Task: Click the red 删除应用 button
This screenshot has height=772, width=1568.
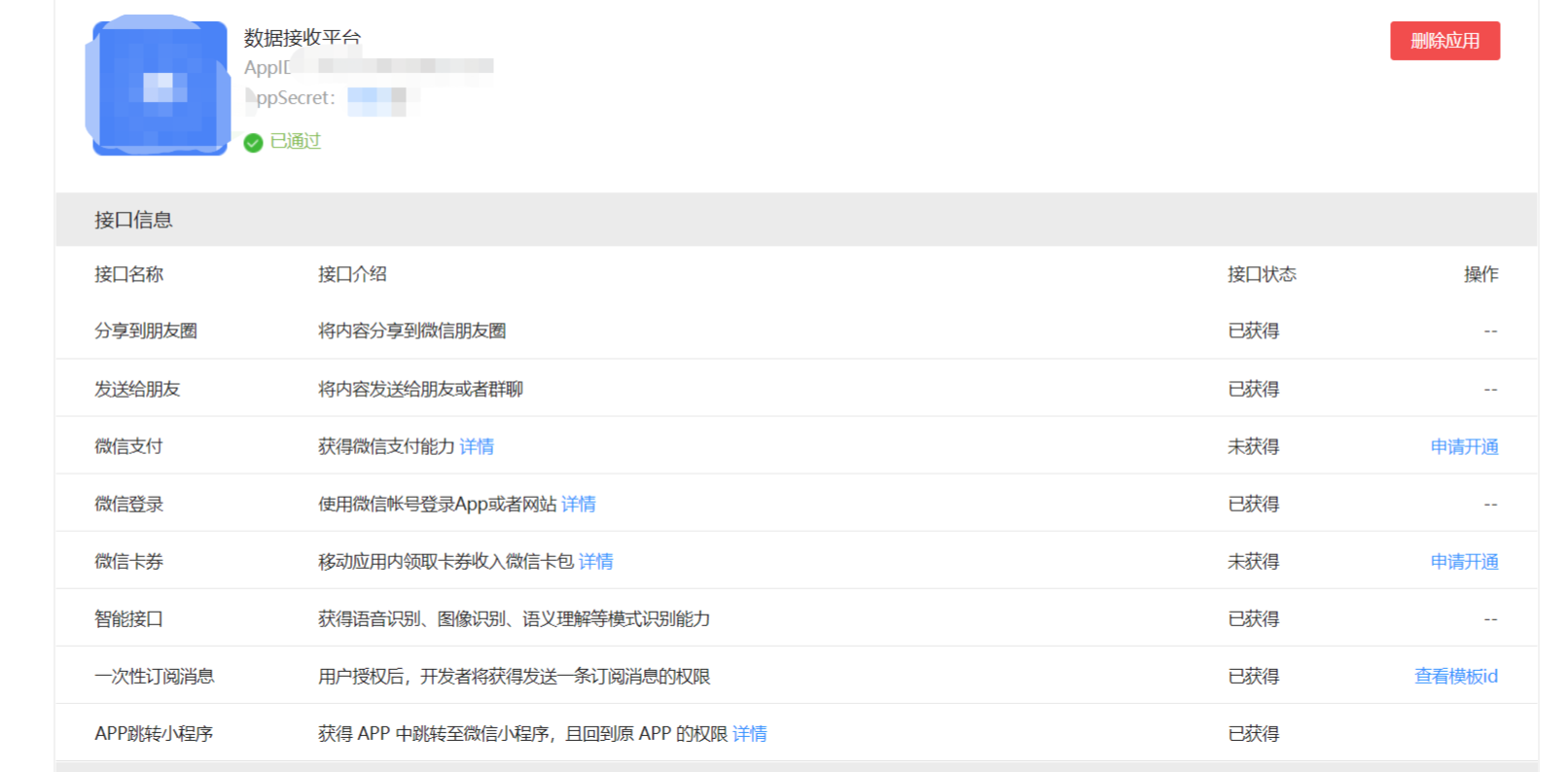Action: click(x=1443, y=41)
